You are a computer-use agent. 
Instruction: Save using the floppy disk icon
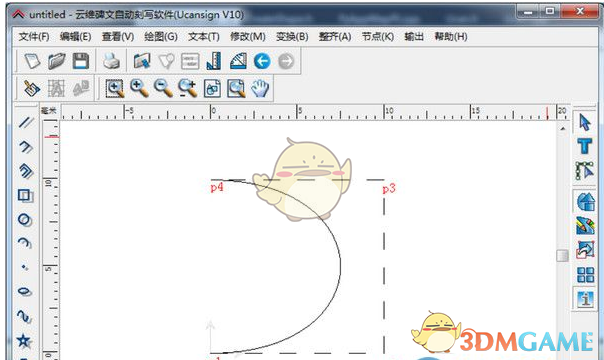[x=81, y=61]
